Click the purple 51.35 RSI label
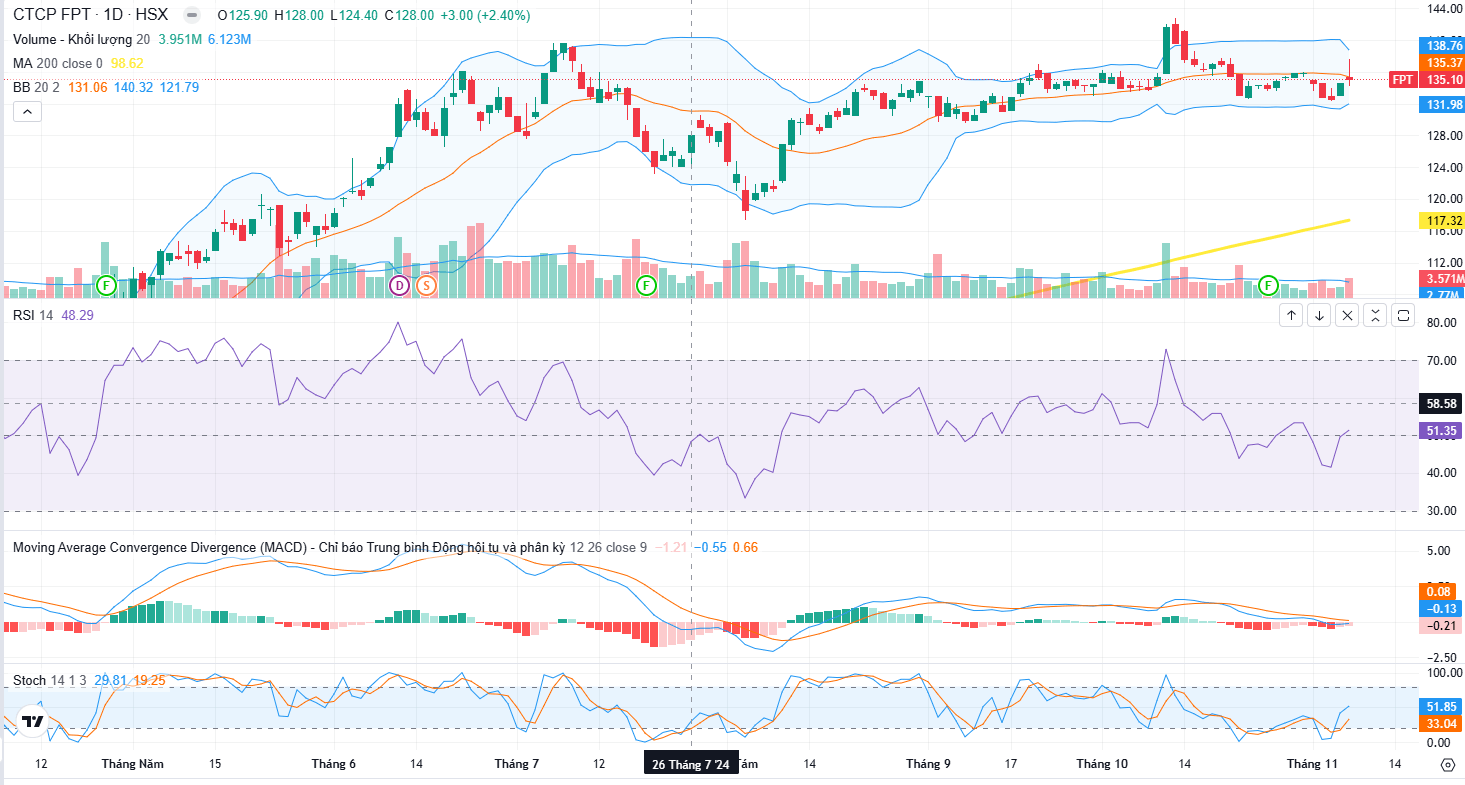Viewport: 1465px width, 785px height. (1441, 430)
